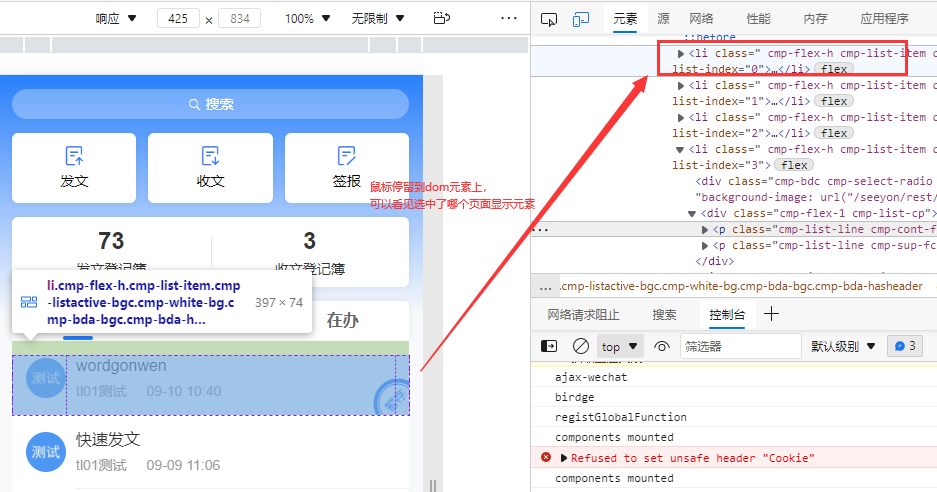Expand the li node with list-index 2
The image size is (937, 492).
[x=680, y=118]
